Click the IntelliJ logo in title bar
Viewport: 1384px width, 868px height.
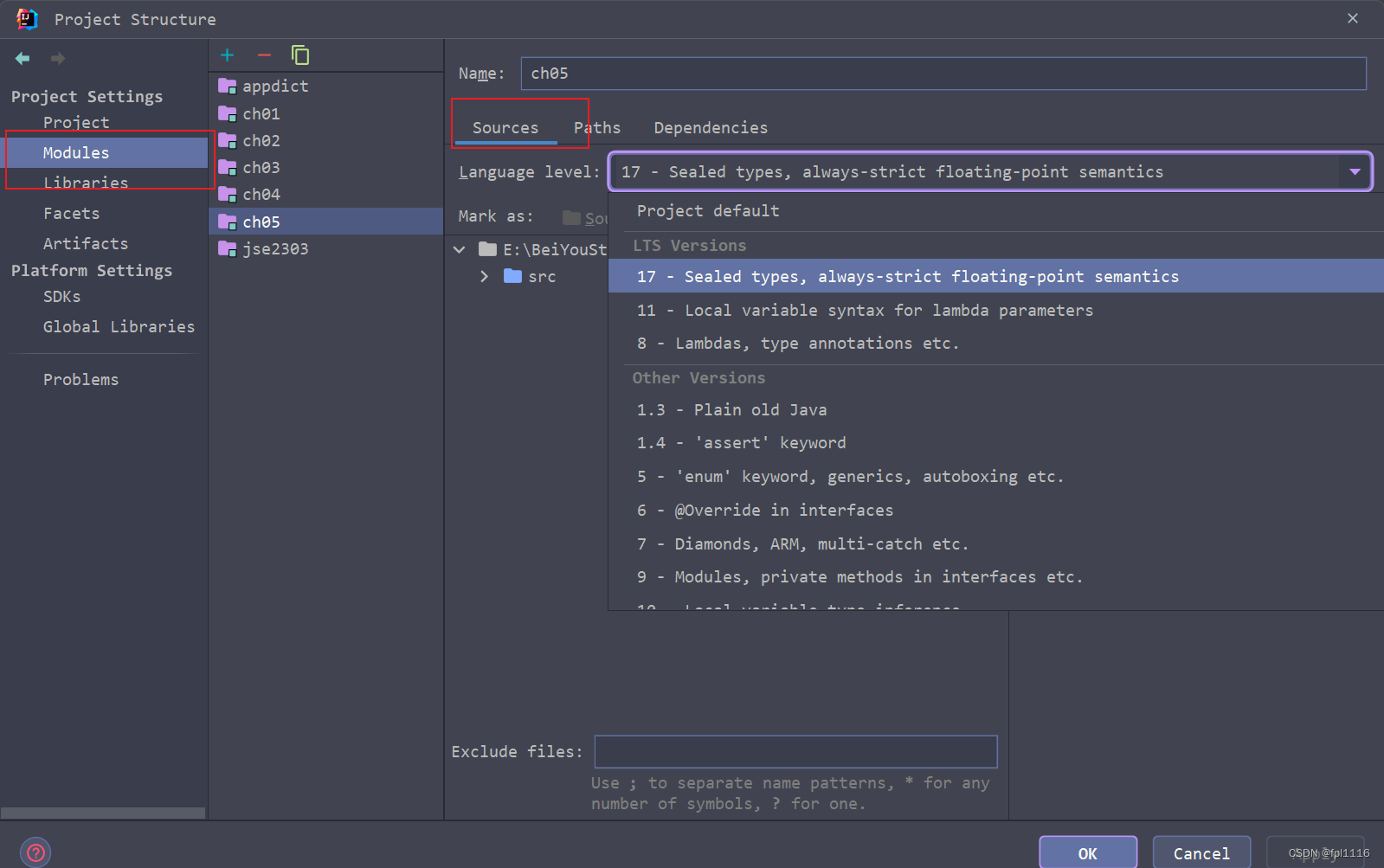pos(27,19)
